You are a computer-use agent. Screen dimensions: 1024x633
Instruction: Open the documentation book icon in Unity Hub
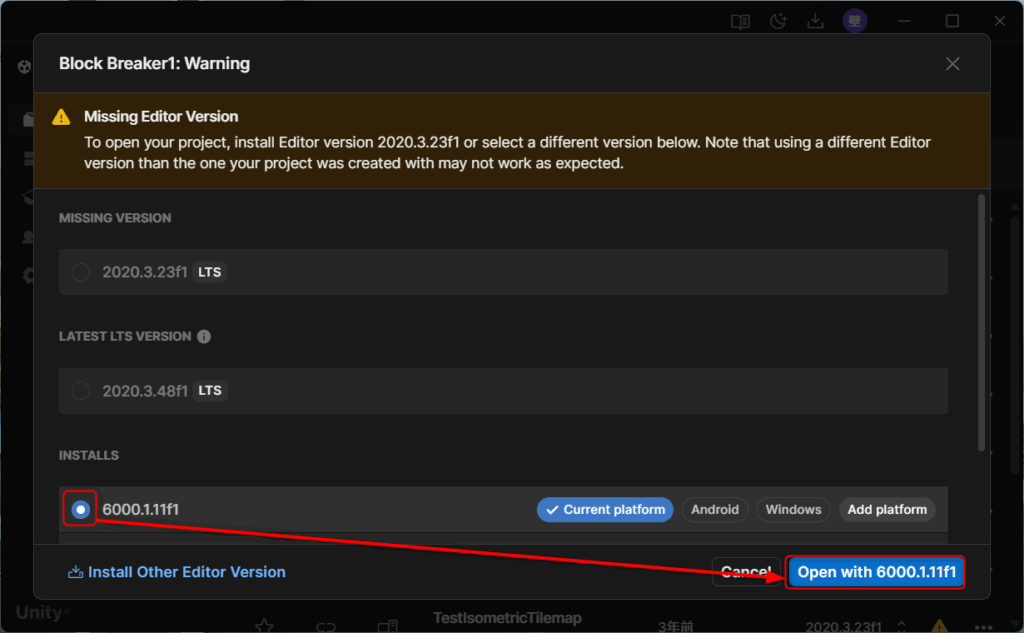pos(741,22)
